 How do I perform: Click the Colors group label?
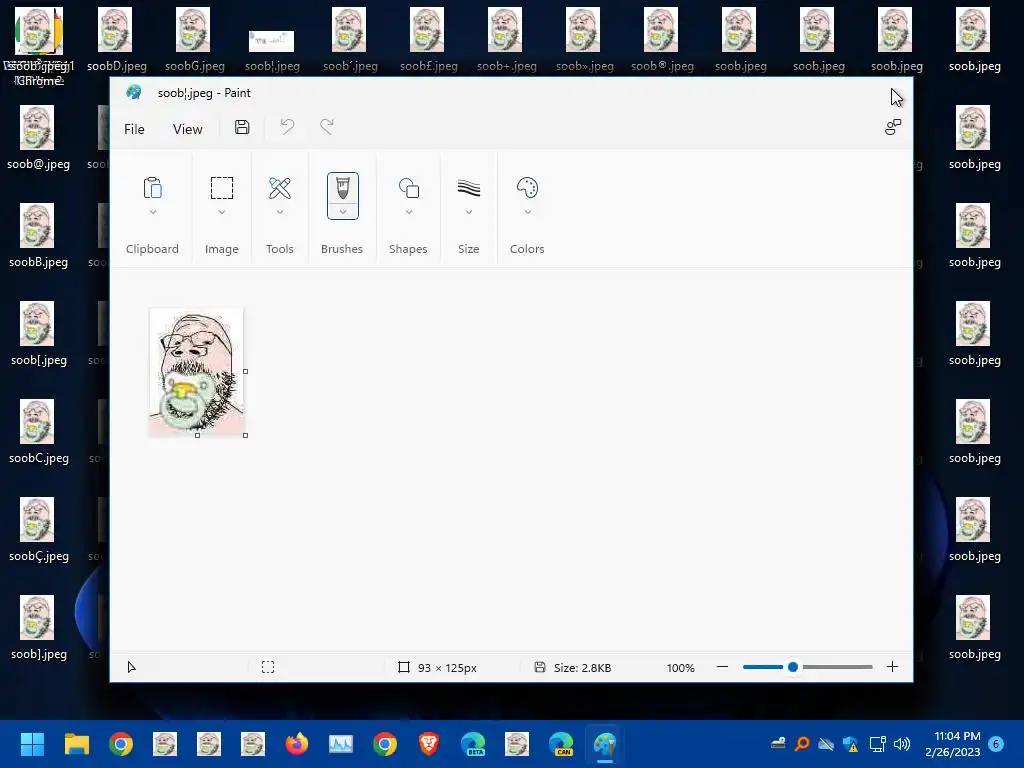pyautogui.click(x=527, y=249)
